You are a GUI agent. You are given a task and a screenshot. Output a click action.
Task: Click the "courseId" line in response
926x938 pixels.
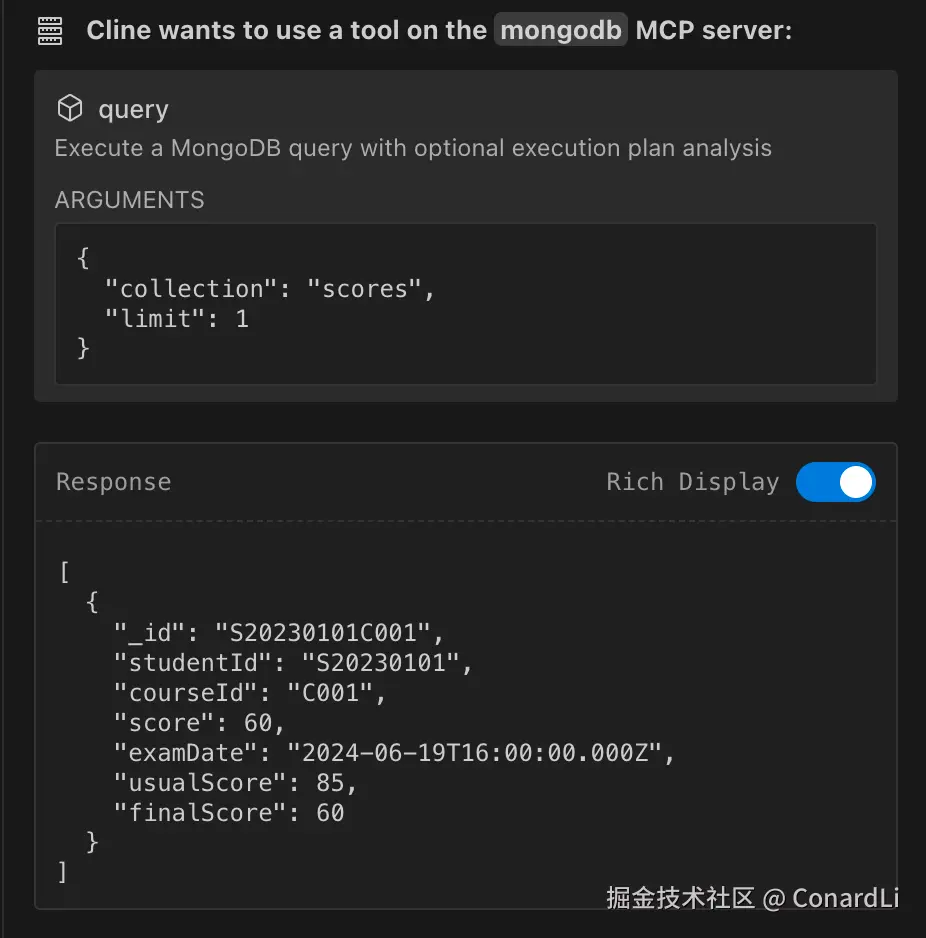(x=249, y=692)
